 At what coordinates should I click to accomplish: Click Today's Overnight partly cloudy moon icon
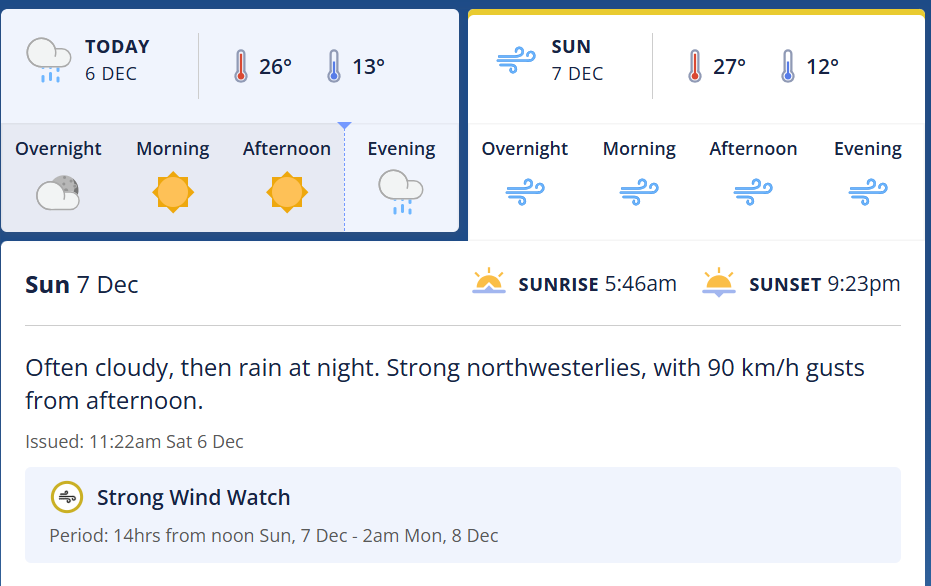point(58,192)
